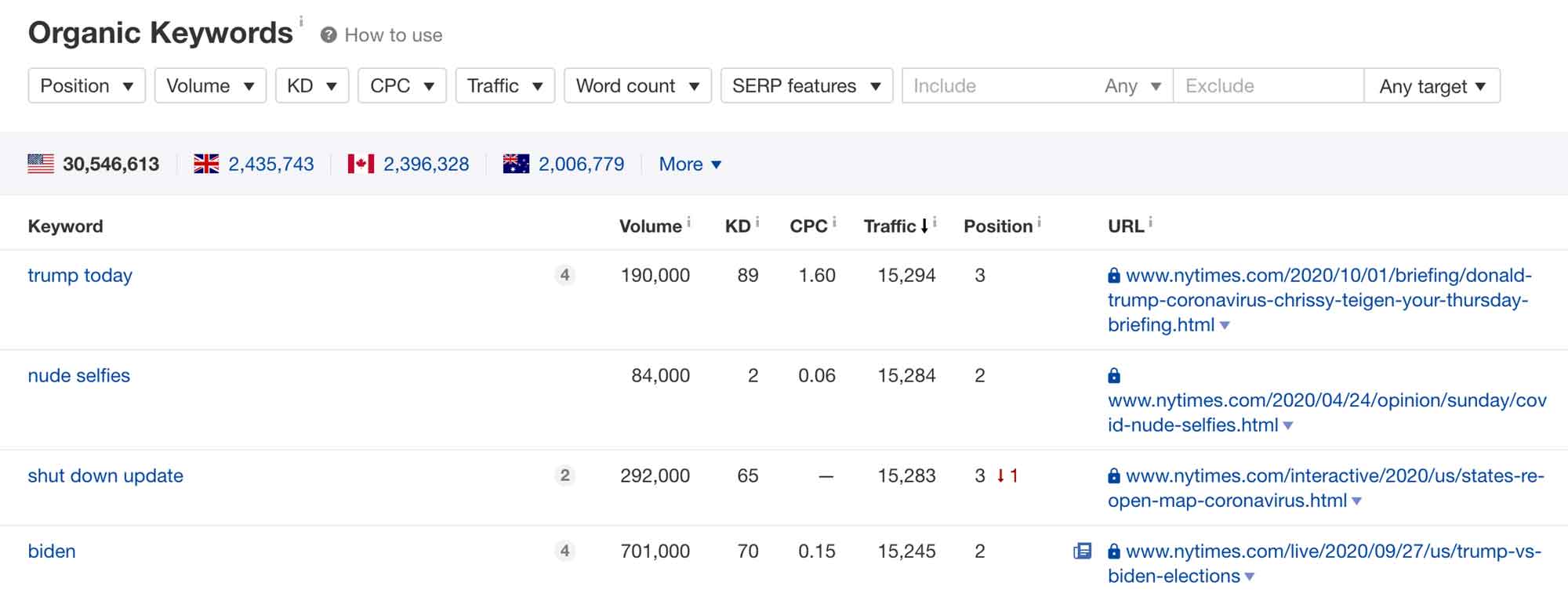
Task: Select the 2,435,743 UK keywords count
Action: (270, 164)
